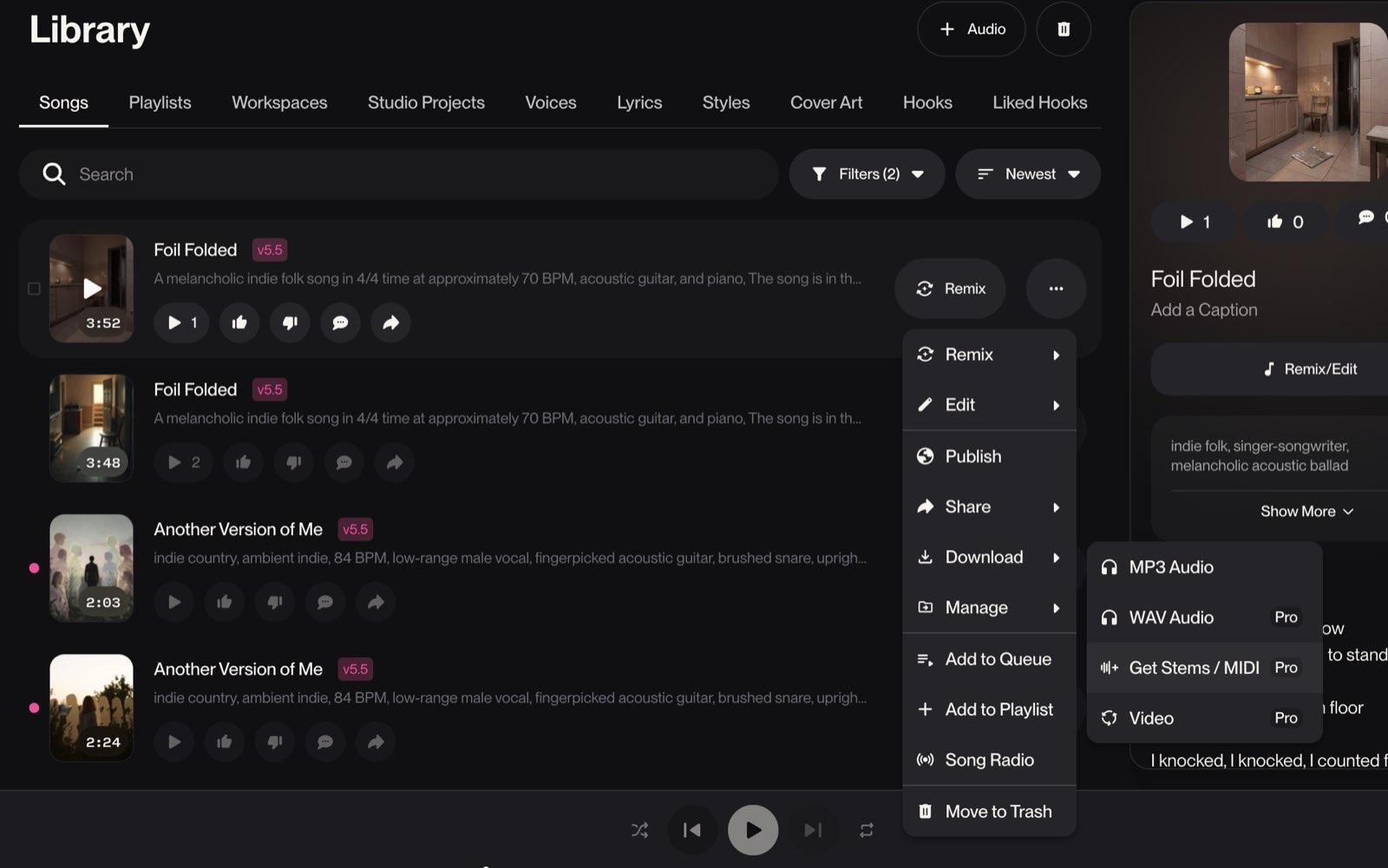Expand the Edit submenu

point(989,405)
